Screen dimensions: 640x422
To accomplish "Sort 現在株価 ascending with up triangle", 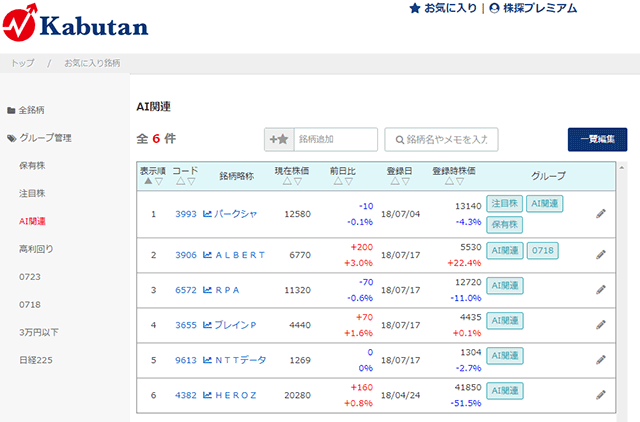I will 287,181.
